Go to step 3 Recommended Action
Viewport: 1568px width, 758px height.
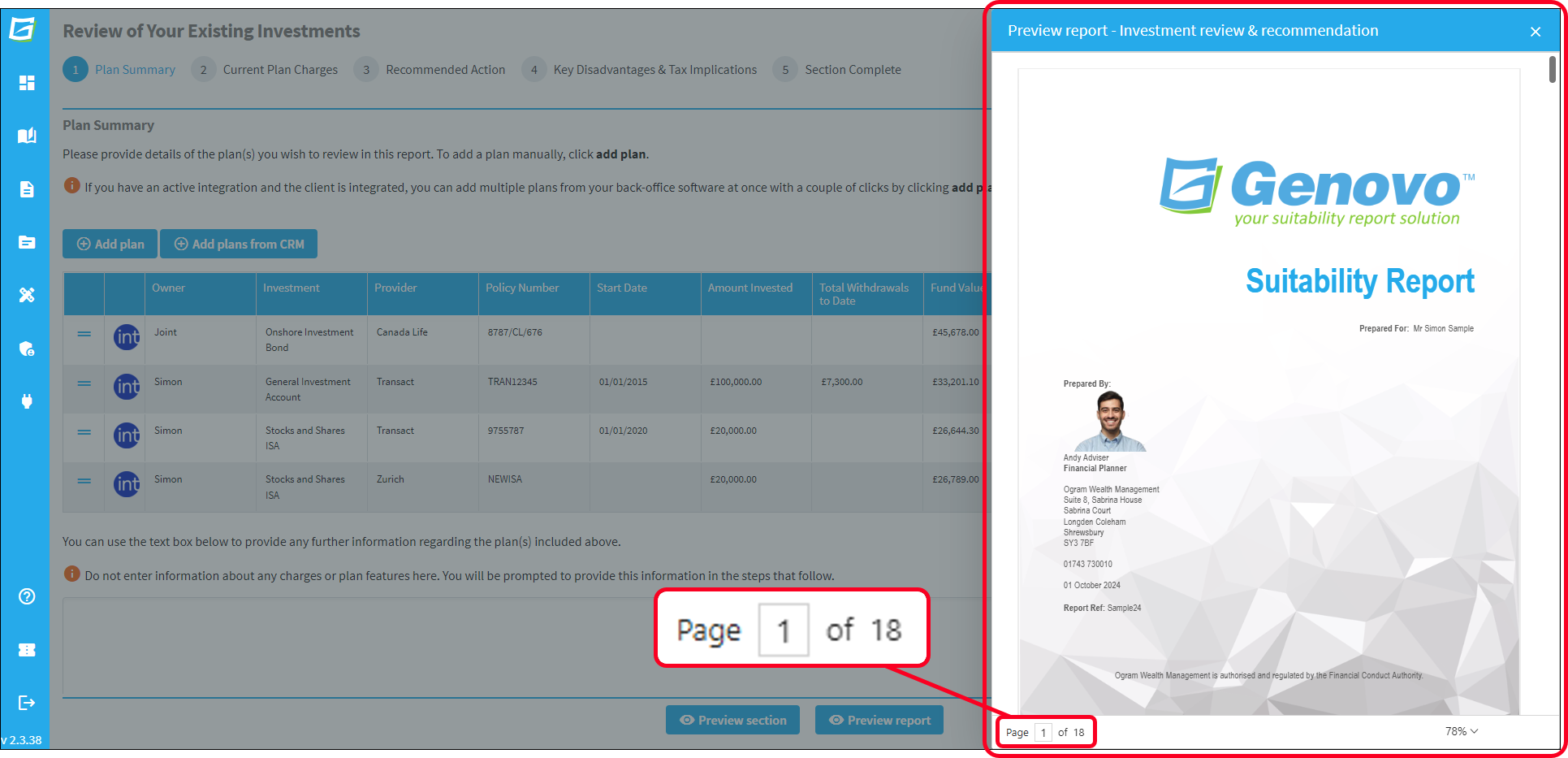(x=430, y=70)
